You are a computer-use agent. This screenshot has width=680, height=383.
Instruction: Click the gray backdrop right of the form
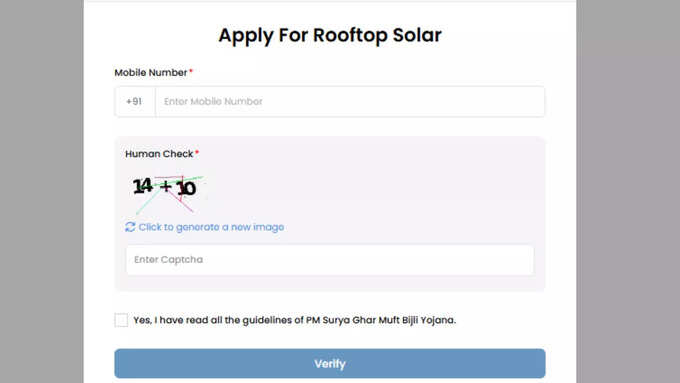click(631, 191)
